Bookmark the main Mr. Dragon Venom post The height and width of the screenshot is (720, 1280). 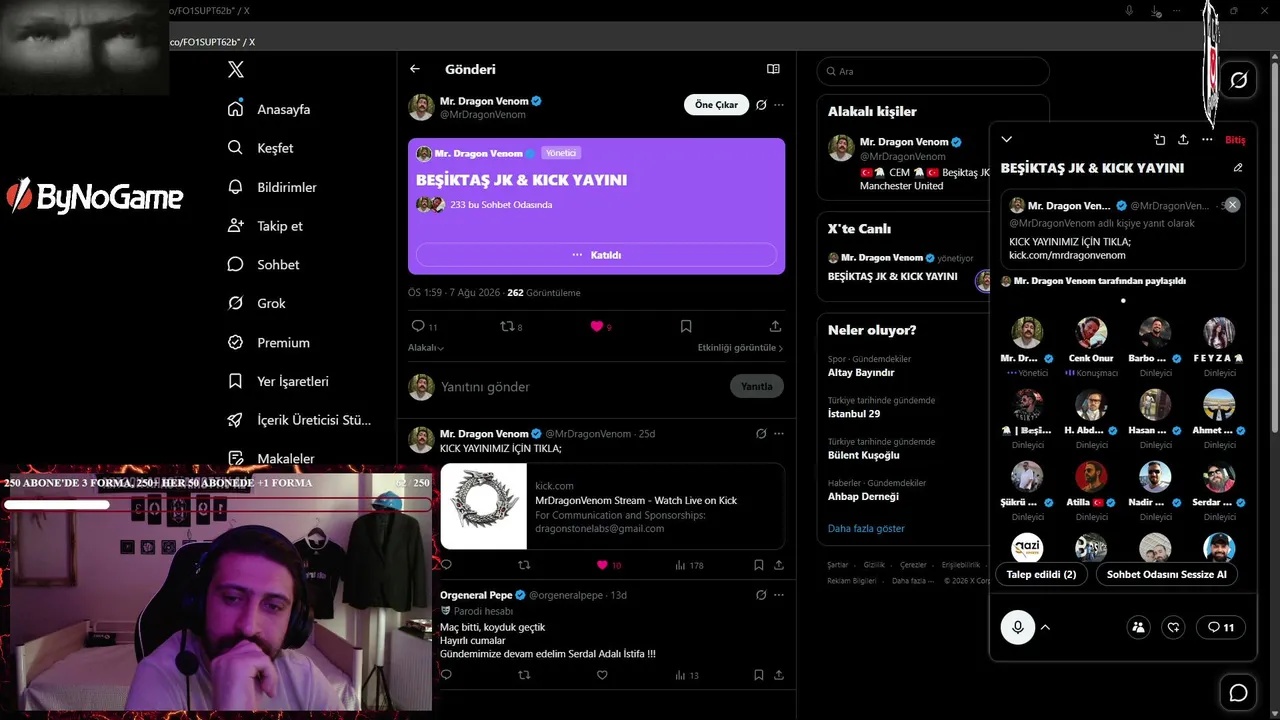(x=686, y=326)
